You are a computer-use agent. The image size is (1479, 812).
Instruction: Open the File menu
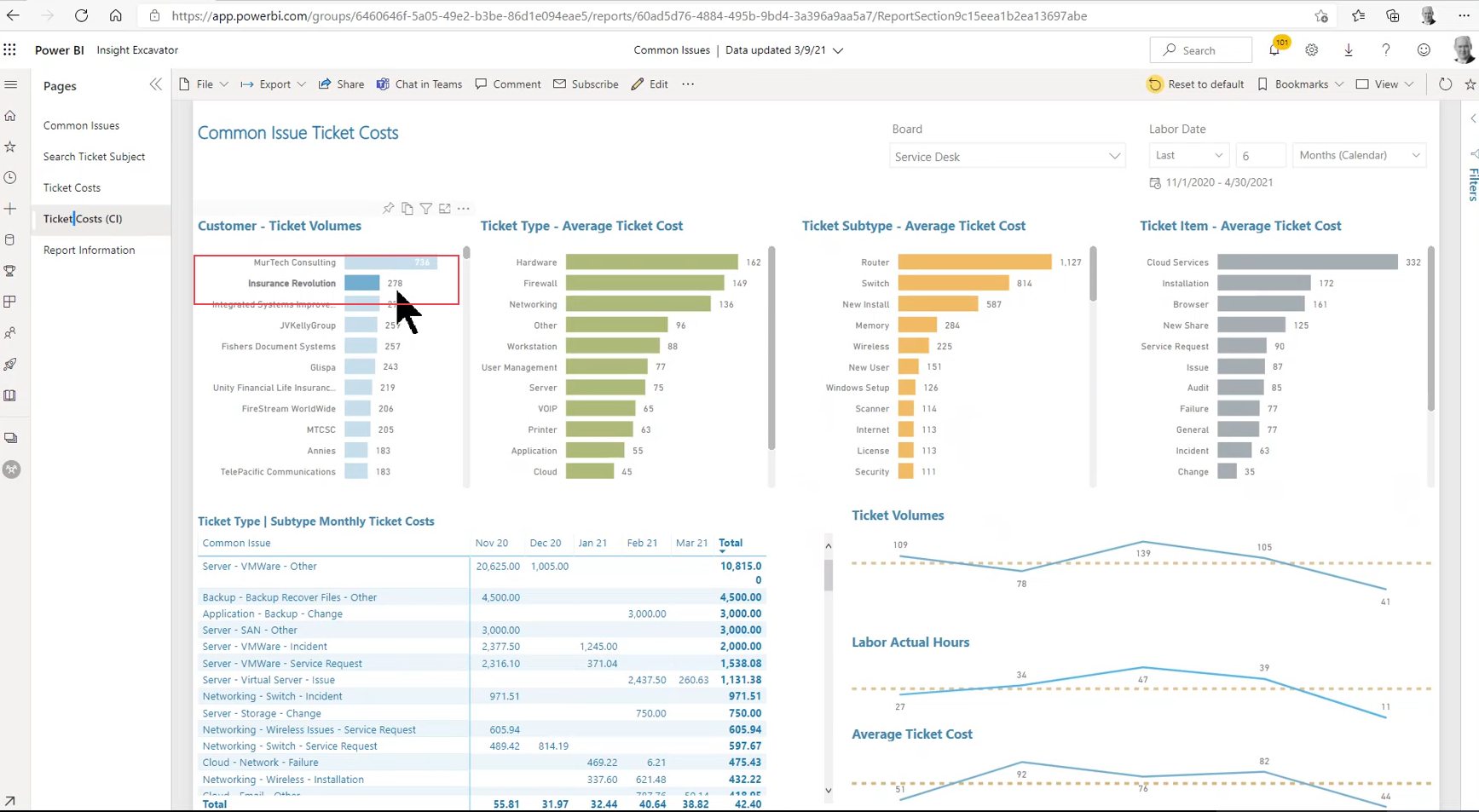[204, 84]
